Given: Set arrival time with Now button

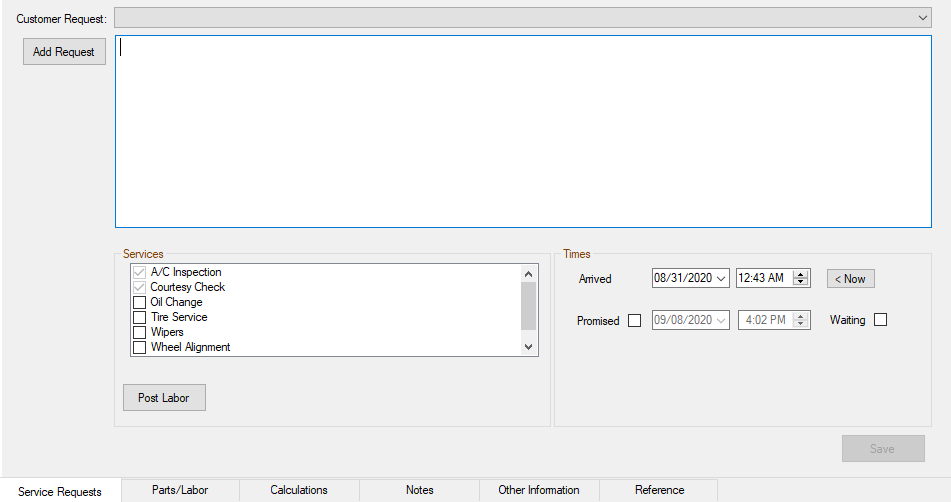Looking at the screenshot, I should pyautogui.click(x=850, y=279).
